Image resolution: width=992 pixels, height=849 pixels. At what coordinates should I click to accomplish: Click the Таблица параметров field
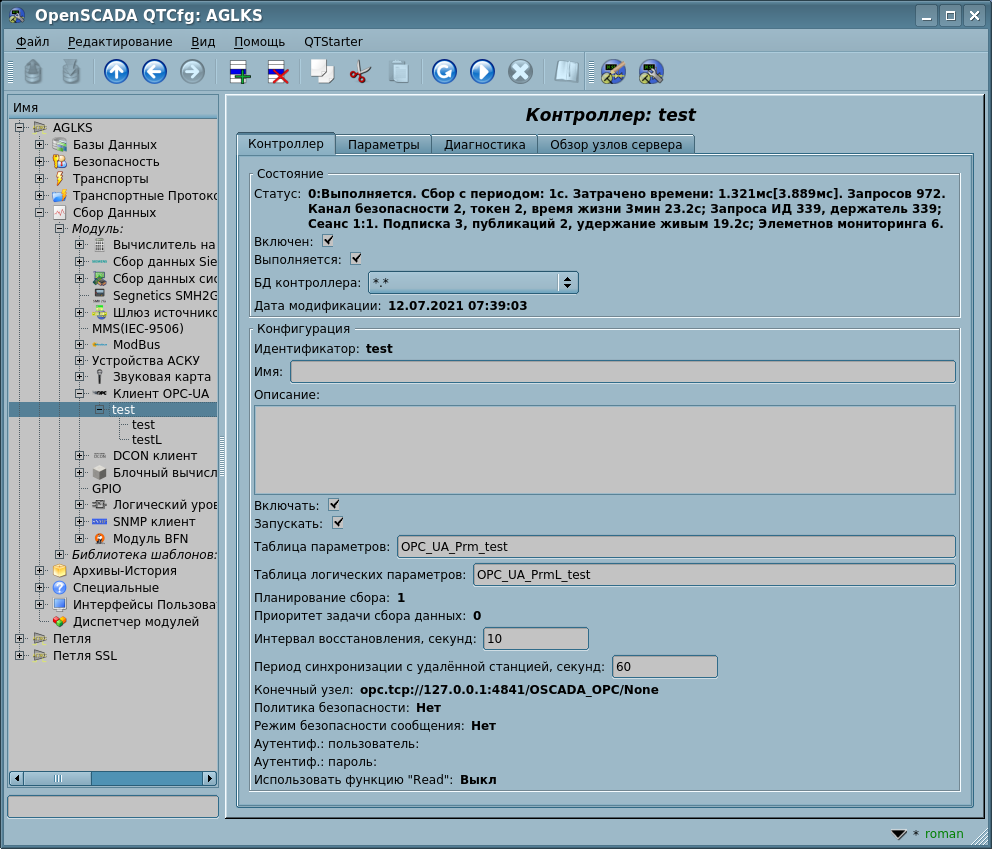pyautogui.click(x=676, y=547)
